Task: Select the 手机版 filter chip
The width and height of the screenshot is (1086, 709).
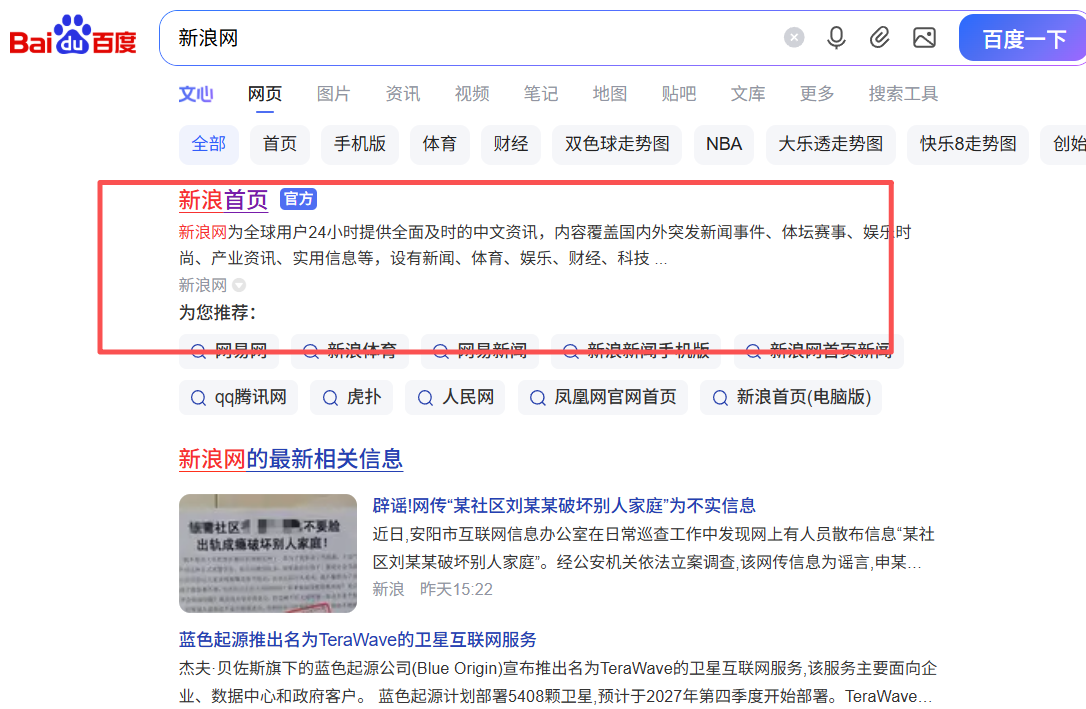Action: tap(360, 144)
